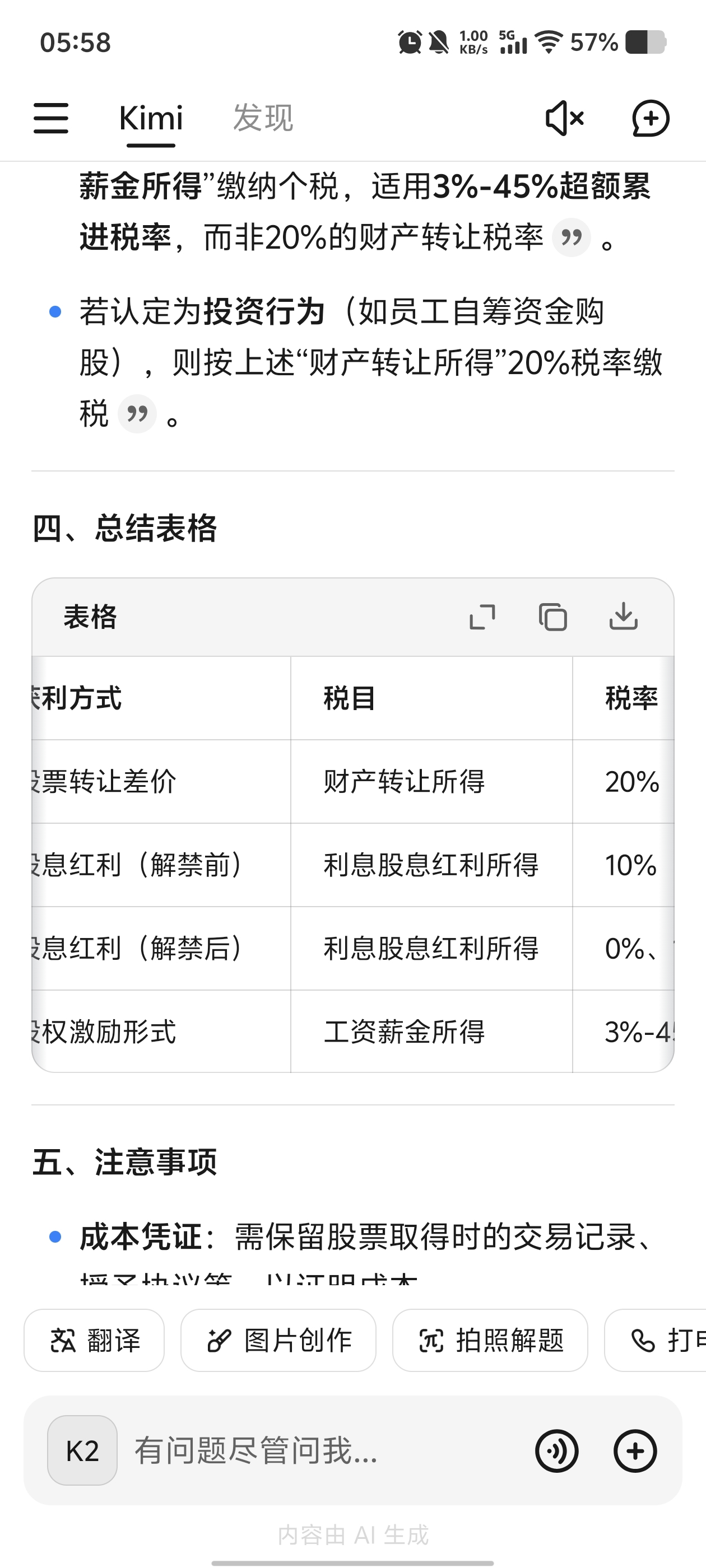This screenshot has width=706, height=1568.
Task: Copy the summary table
Action: pos(552,617)
